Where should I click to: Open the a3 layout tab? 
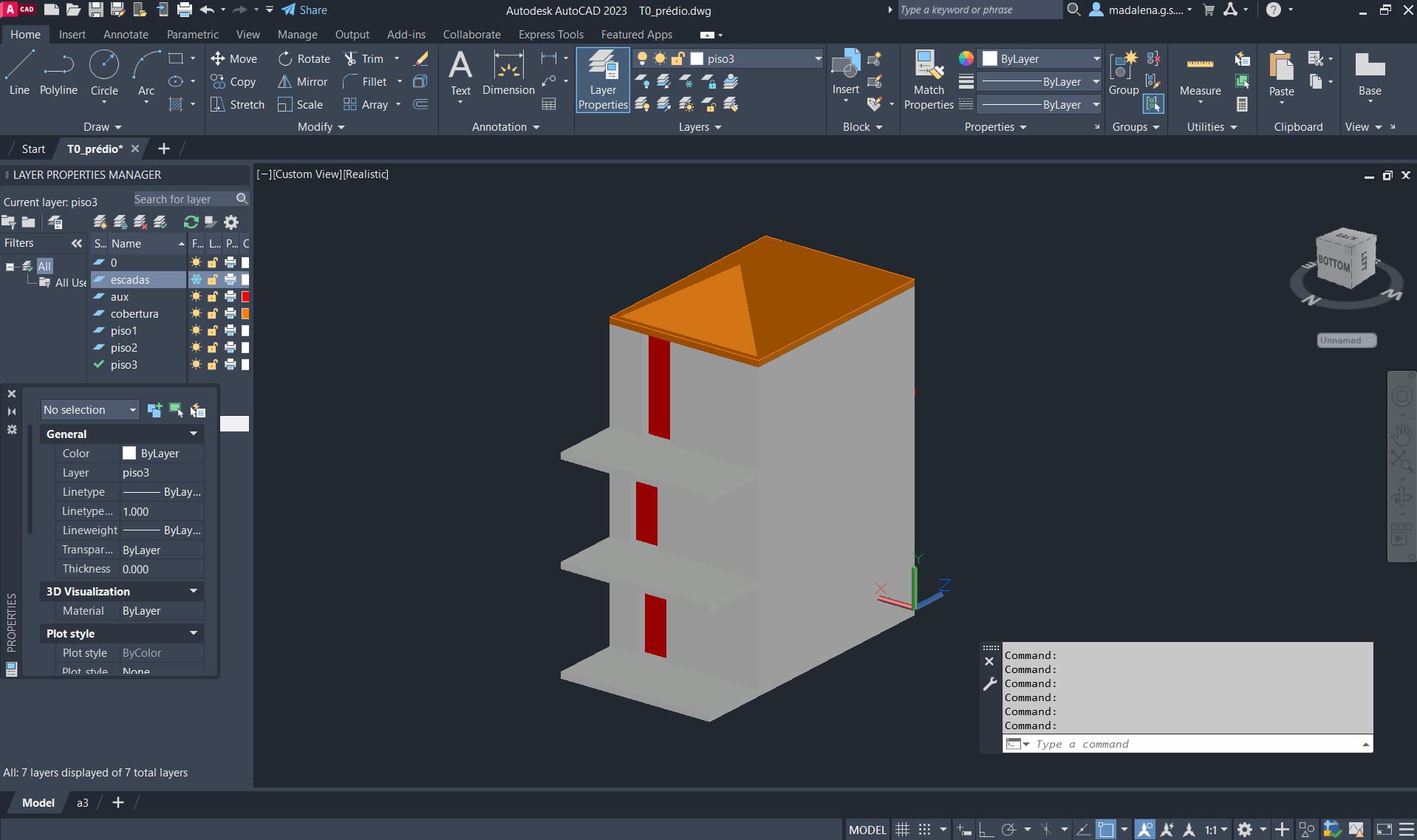click(83, 803)
